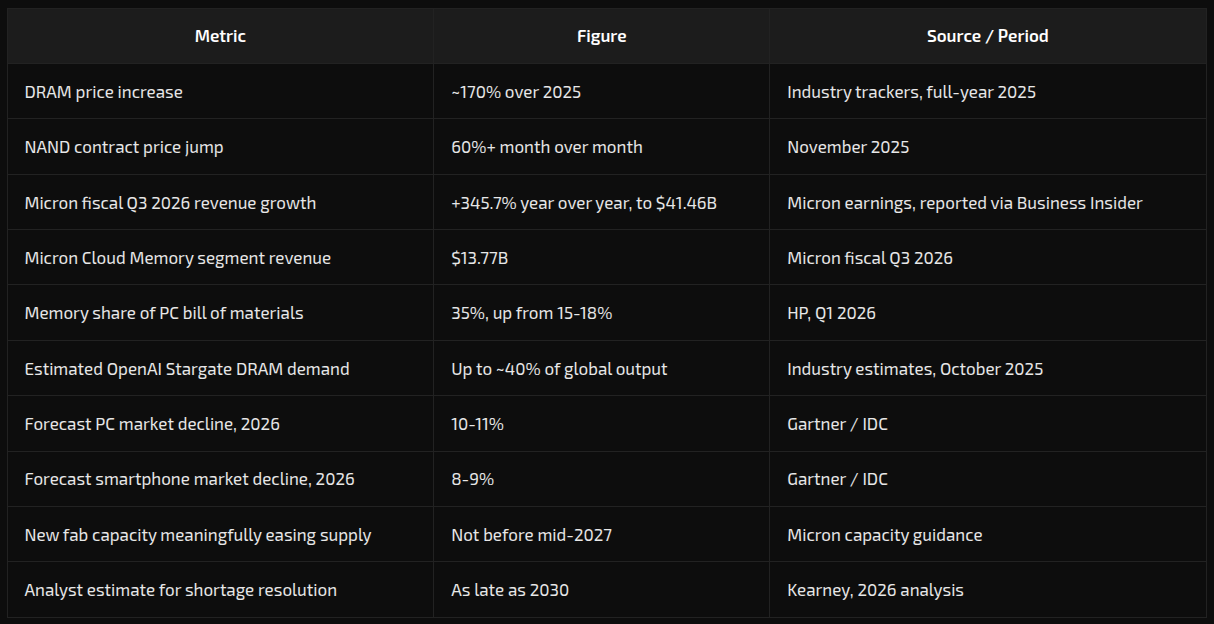The height and width of the screenshot is (624, 1214).
Task: Click the NAND contract price jump row
Action: click(607, 147)
